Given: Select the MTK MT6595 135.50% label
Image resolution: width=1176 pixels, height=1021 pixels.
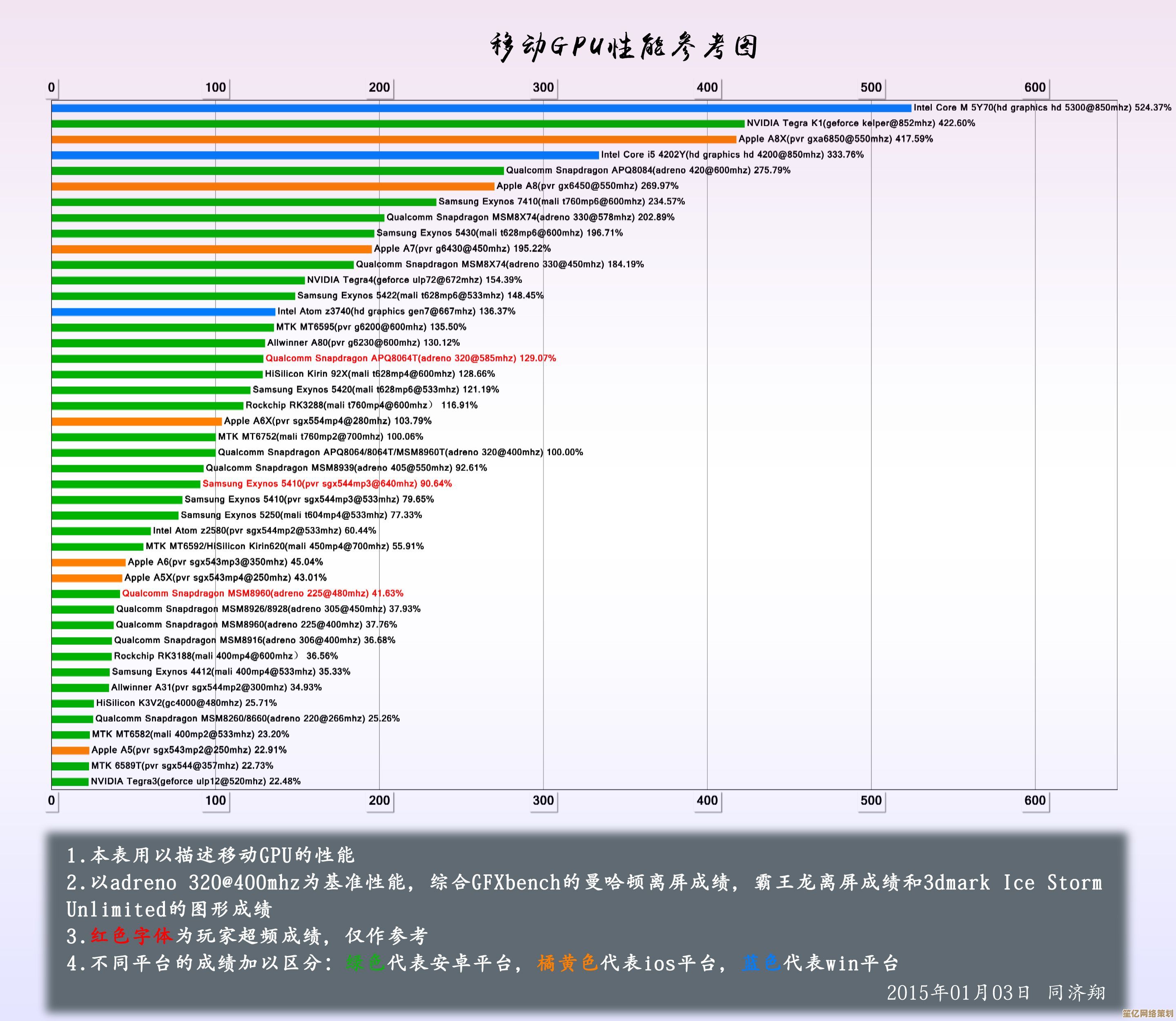Looking at the screenshot, I should pyautogui.click(x=371, y=327).
